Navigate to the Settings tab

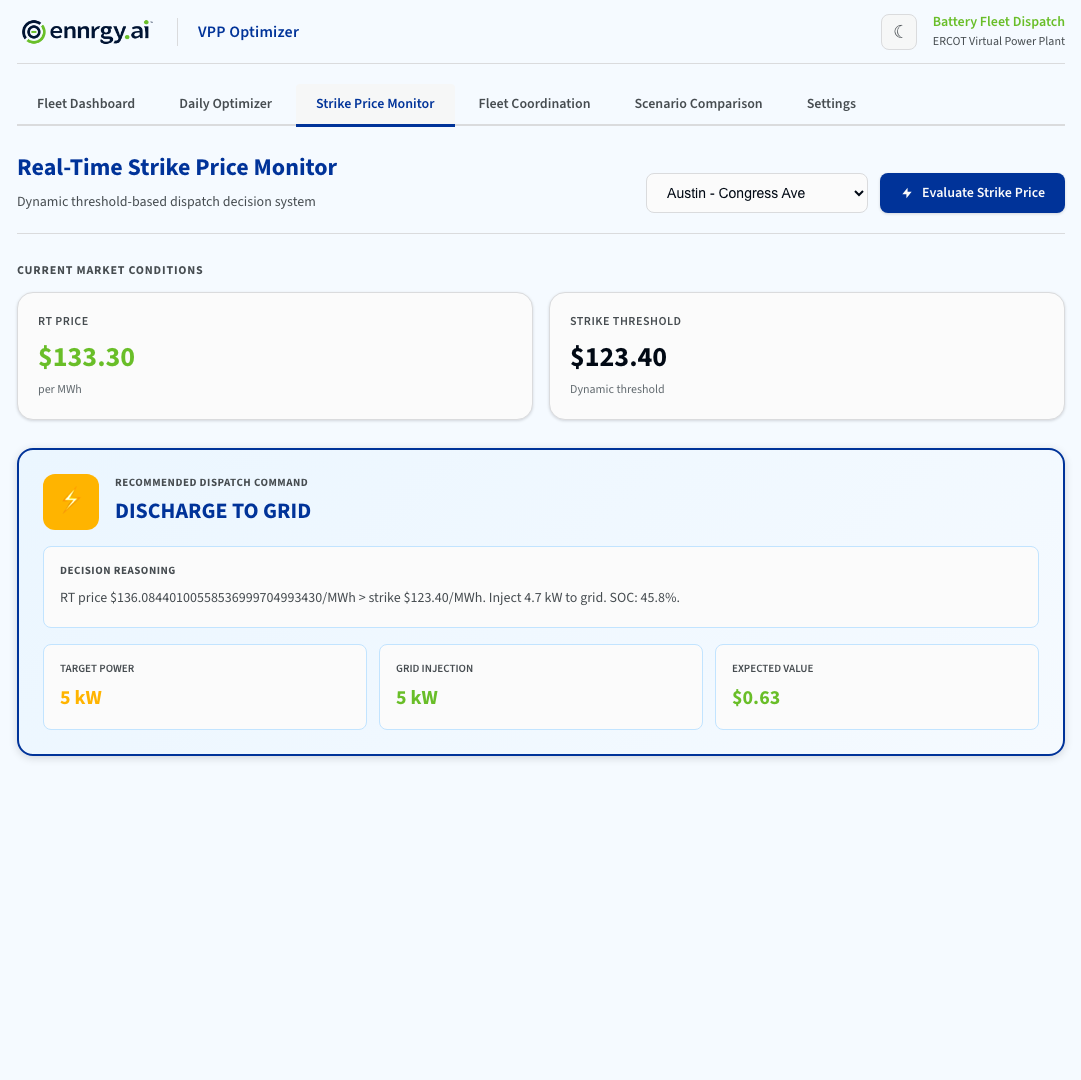831,104
